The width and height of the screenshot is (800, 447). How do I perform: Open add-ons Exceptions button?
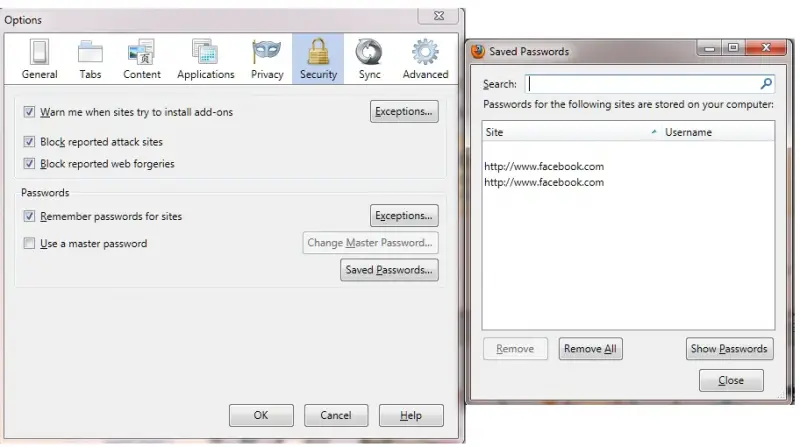[x=404, y=111]
